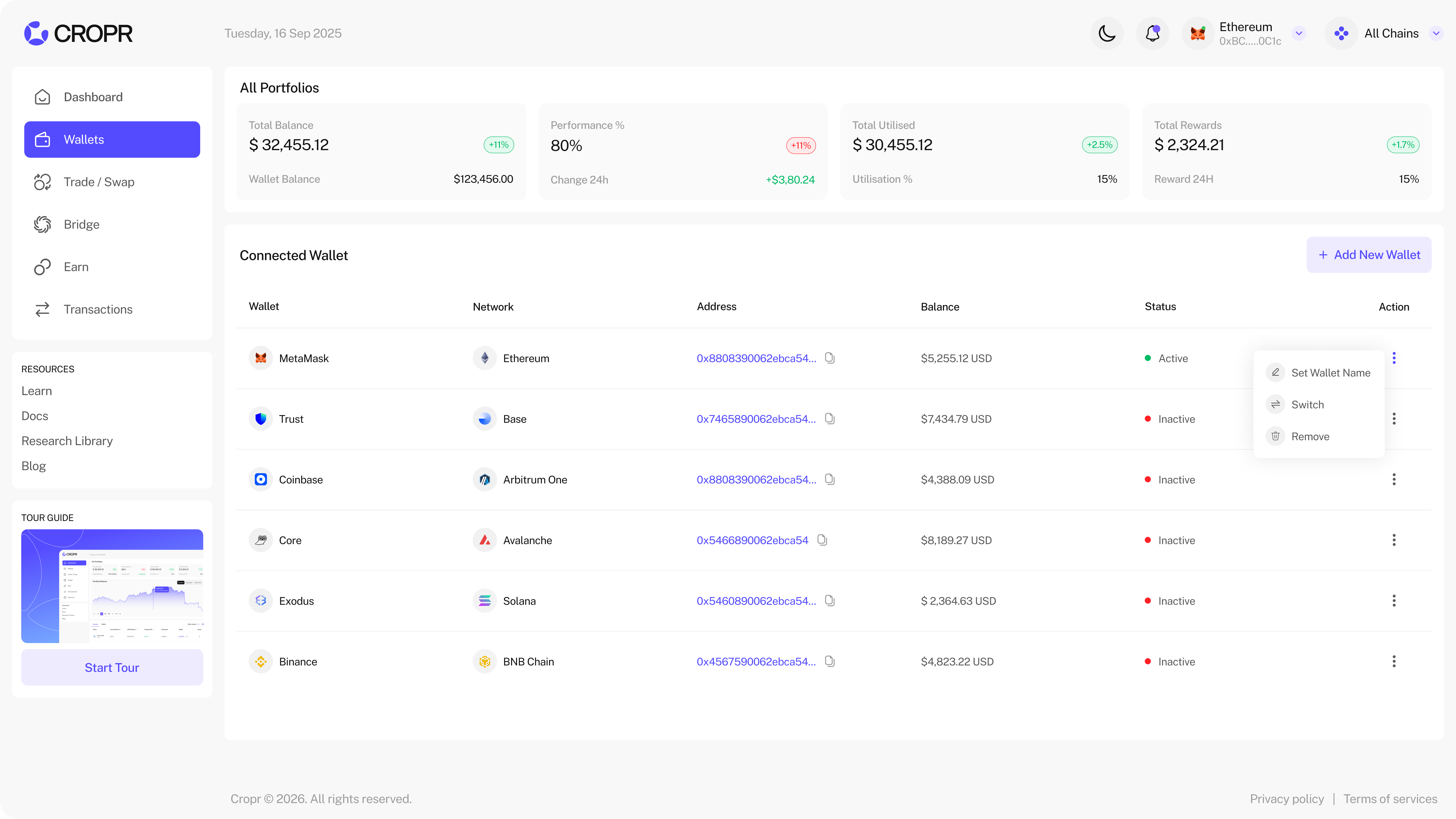
Task: Choose Remove in the popup menu
Action: point(1319,436)
